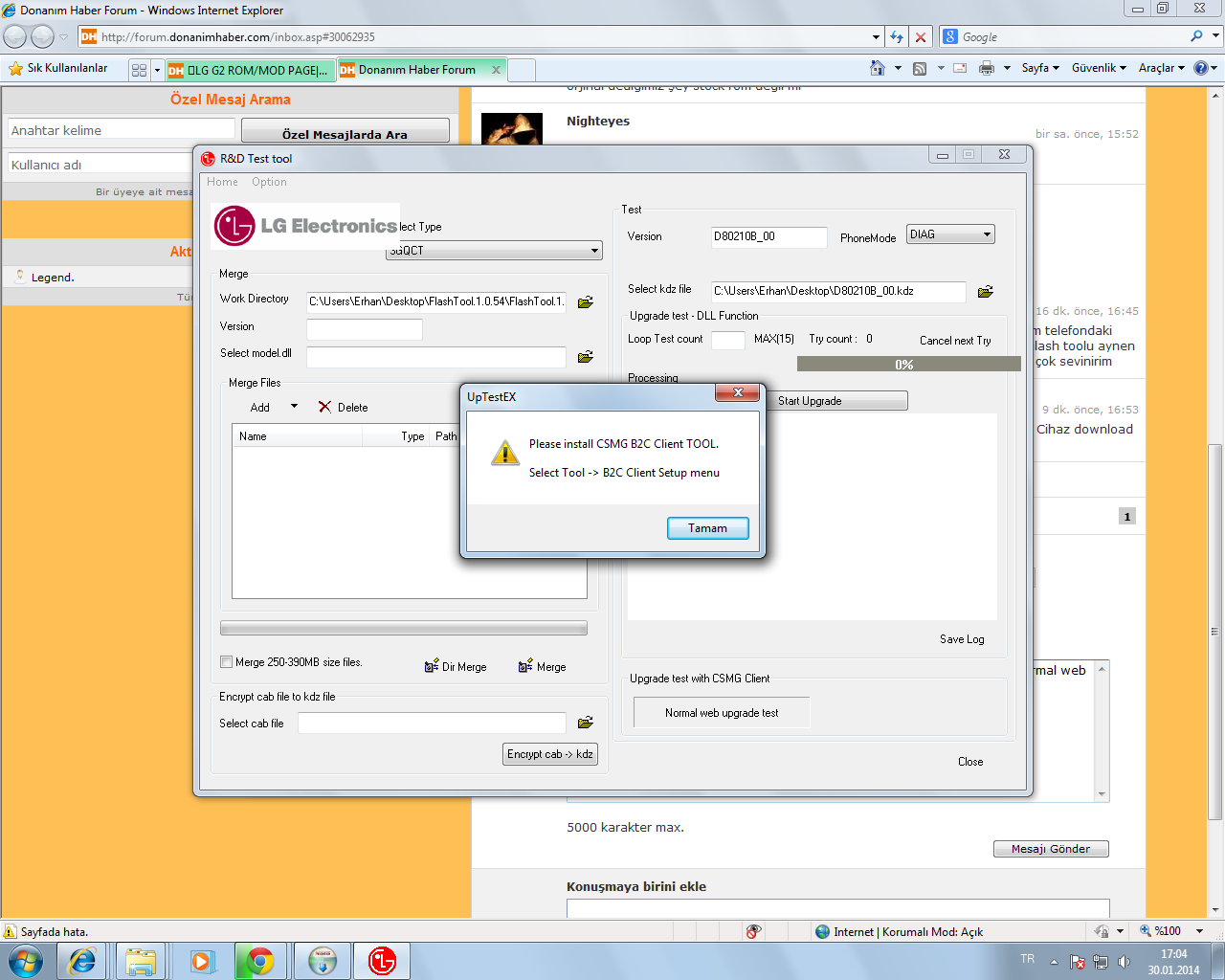Image resolution: width=1225 pixels, height=980 pixels.
Task: Close the Donanım Haber Forum tab
Action: [x=496, y=70]
